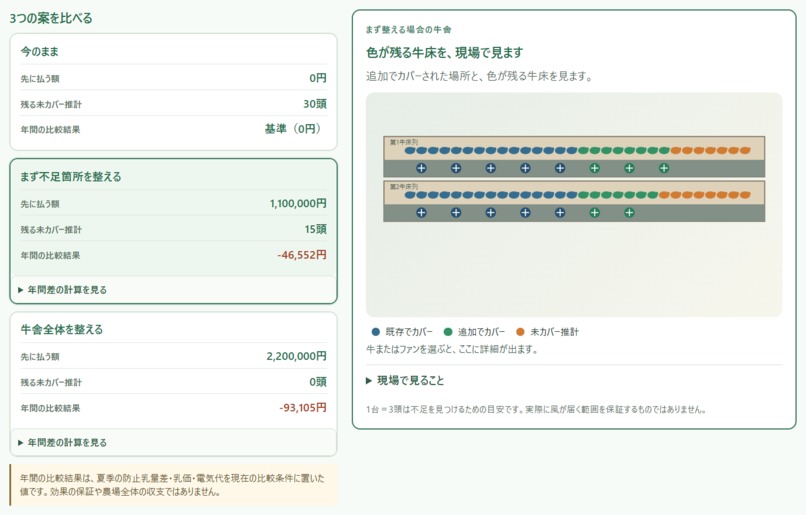
Task: Select the last orange cow in 第2牛床列
Action: tap(745, 195)
